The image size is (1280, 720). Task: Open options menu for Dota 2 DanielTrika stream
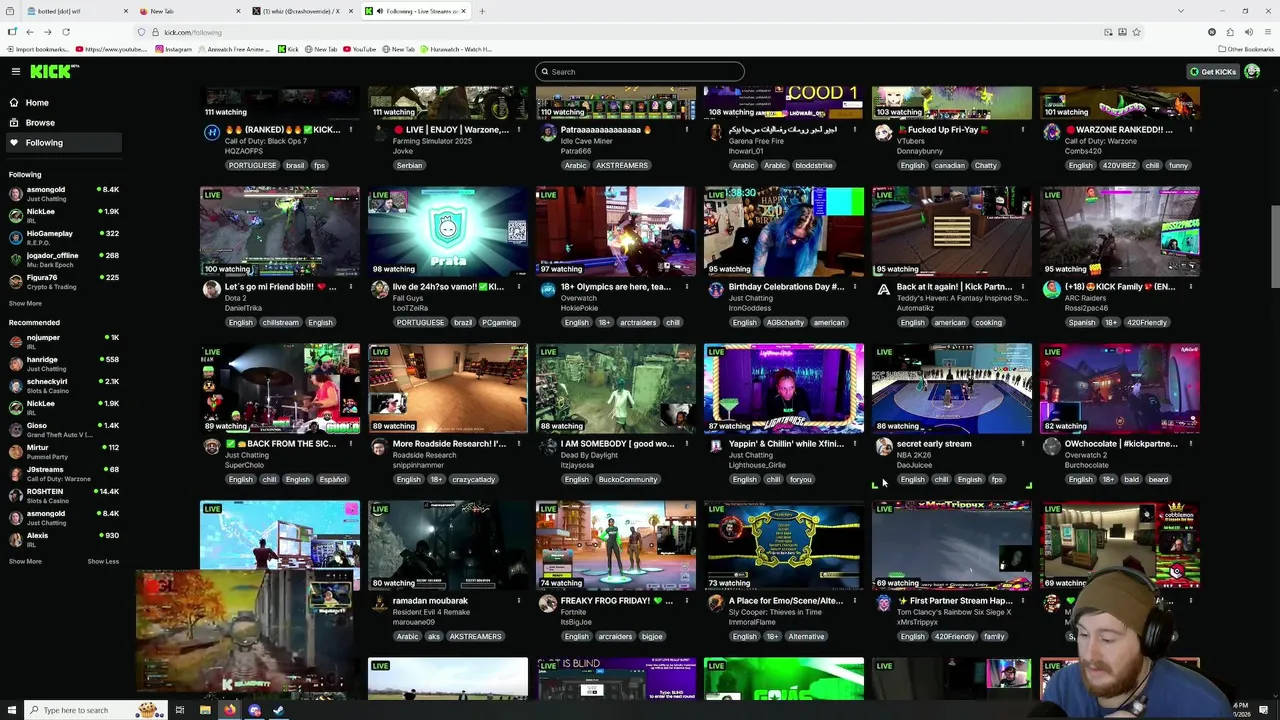point(350,287)
